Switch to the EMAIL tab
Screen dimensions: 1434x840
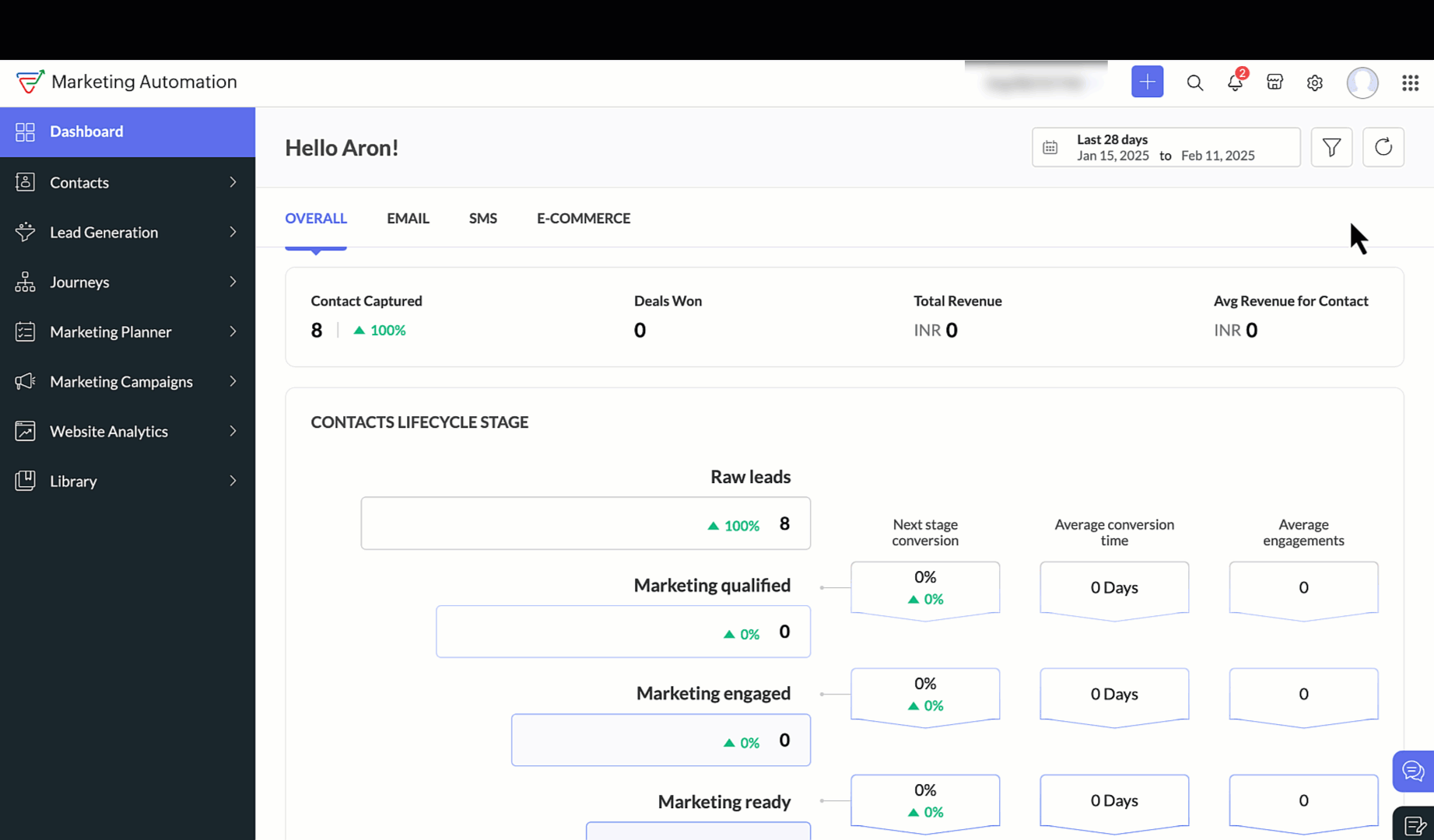(x=408, y=219)
